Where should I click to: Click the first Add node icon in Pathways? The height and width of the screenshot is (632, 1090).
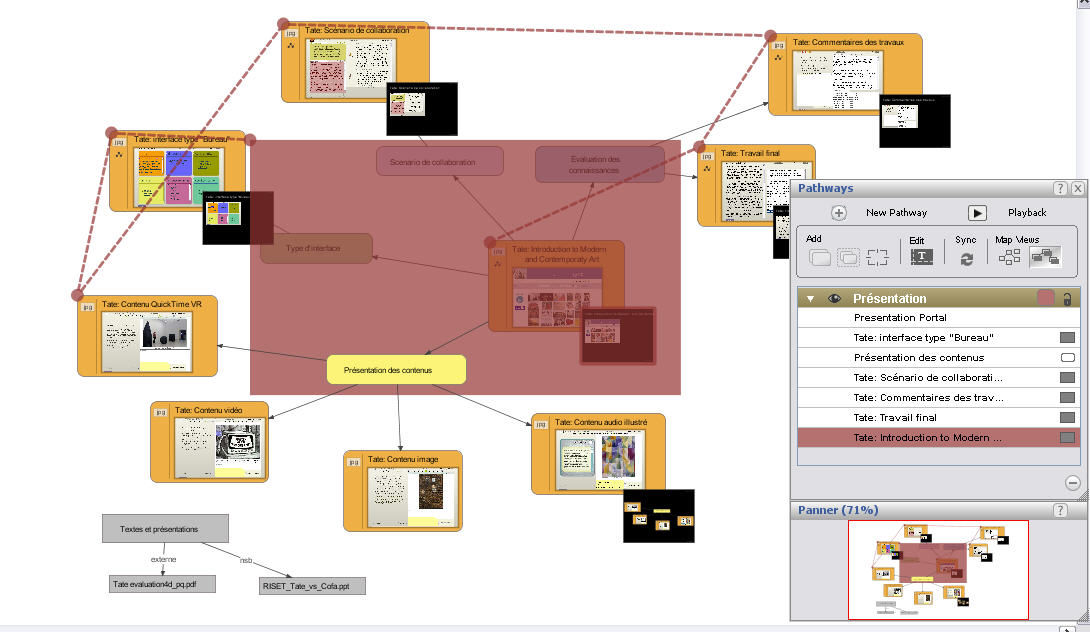click(x=820, y=257)
